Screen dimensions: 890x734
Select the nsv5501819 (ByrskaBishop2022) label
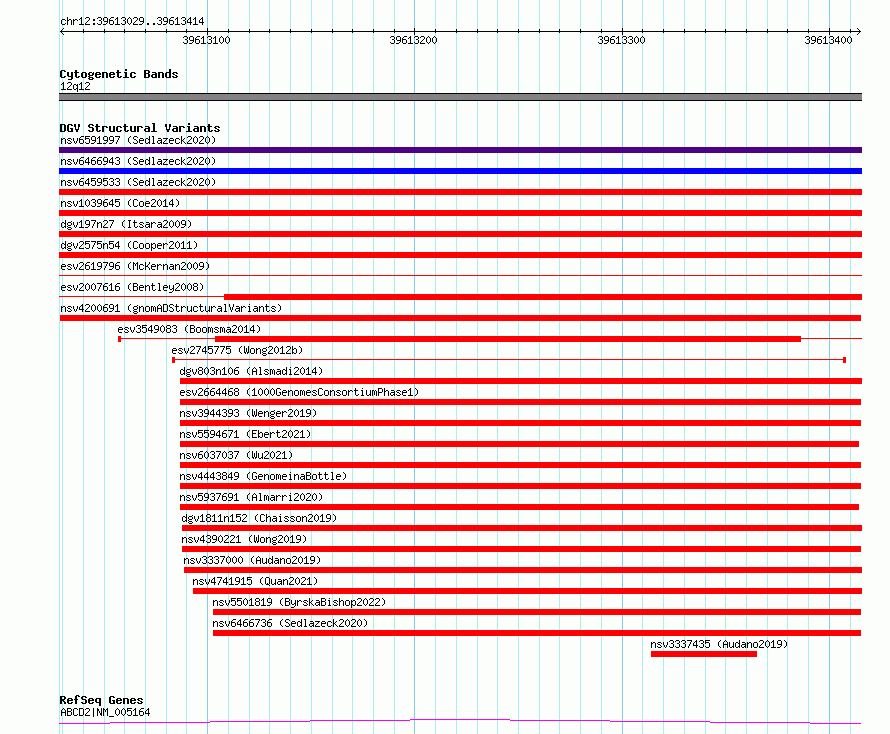[299, 602]
